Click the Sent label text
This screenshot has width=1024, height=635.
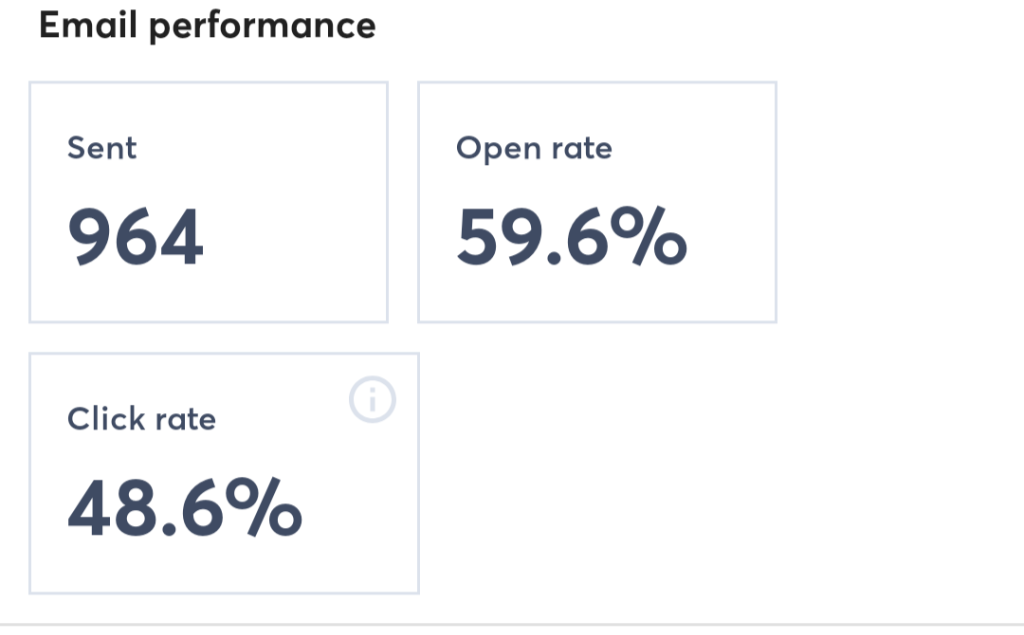point(101,148)
